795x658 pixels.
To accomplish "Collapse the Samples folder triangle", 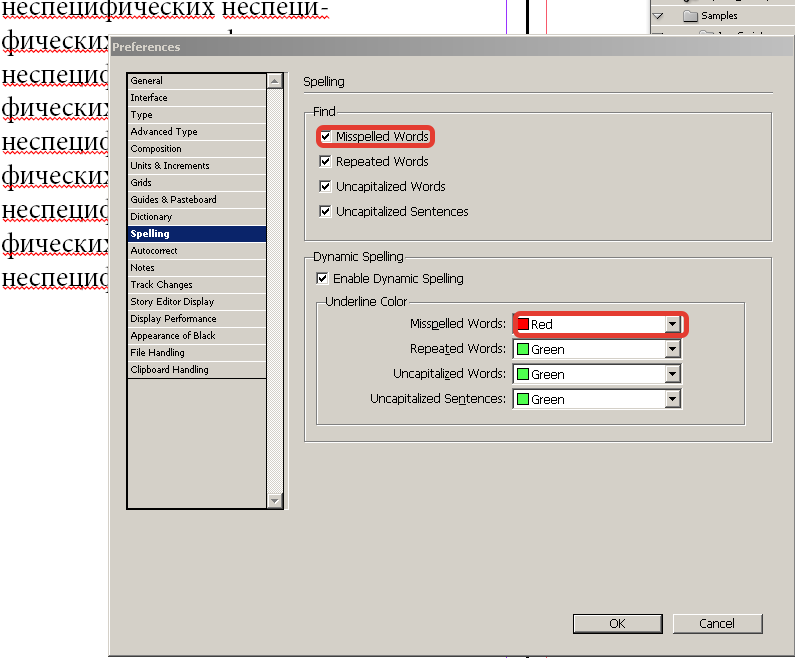I will tap(658, 16).
